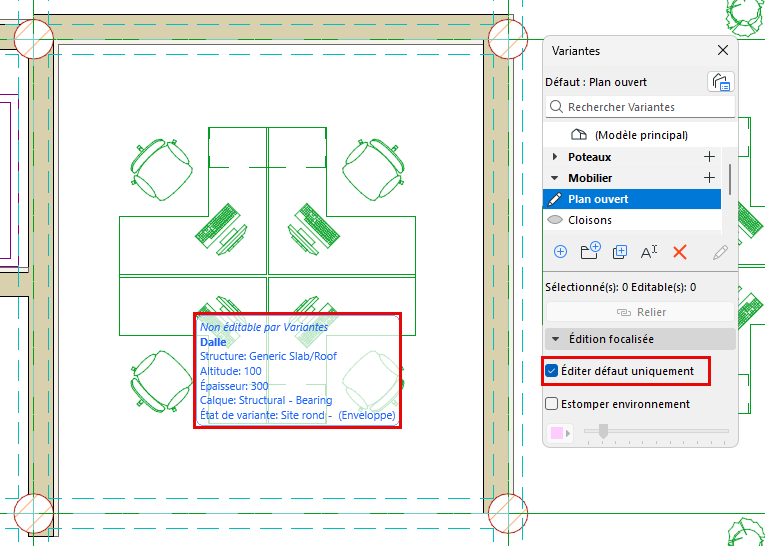This screenshot has height=546, width=765.
Task: Toggle the eye icon for Cloisons
Action: tap(555, 220)
